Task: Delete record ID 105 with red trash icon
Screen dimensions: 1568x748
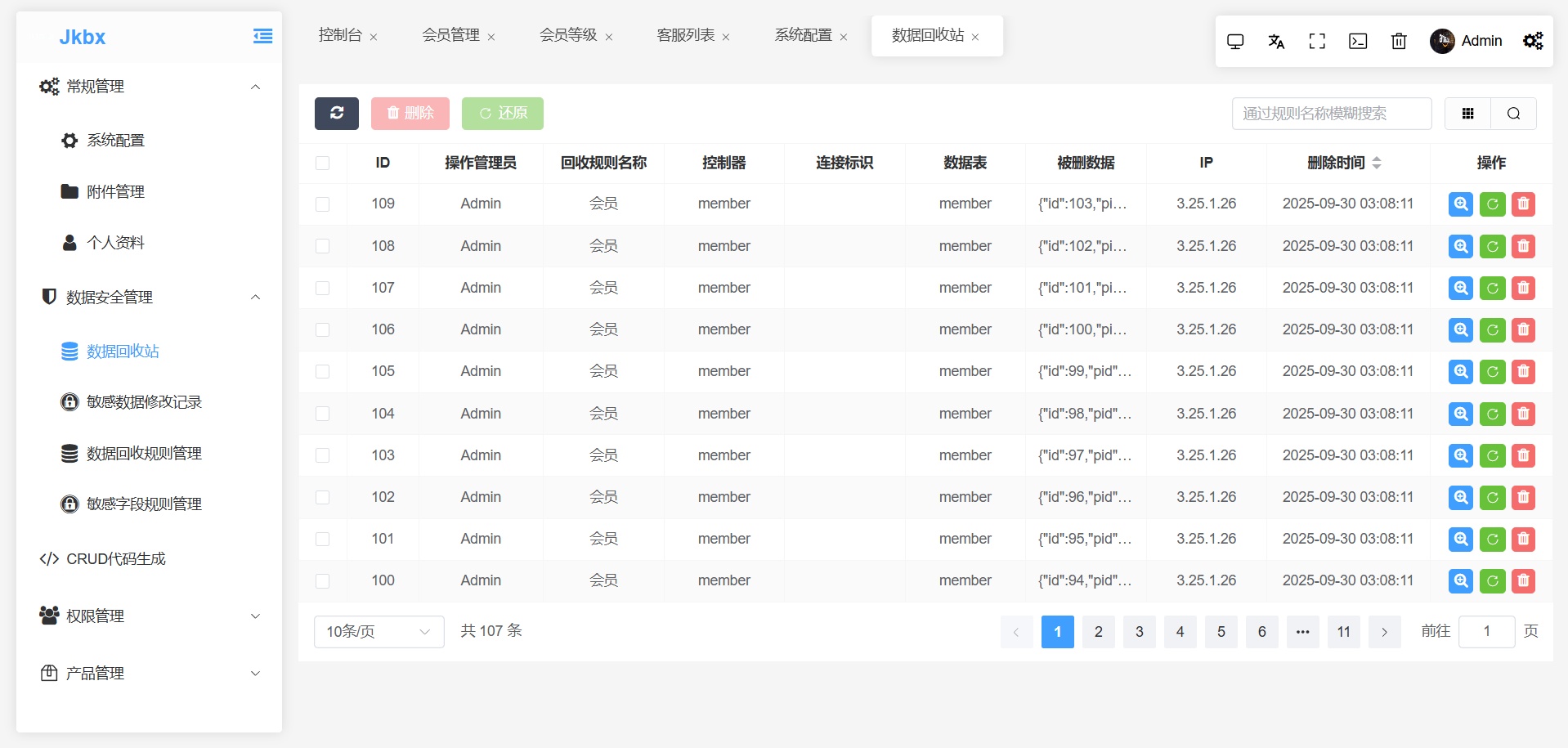Action: pos(1523,372)
